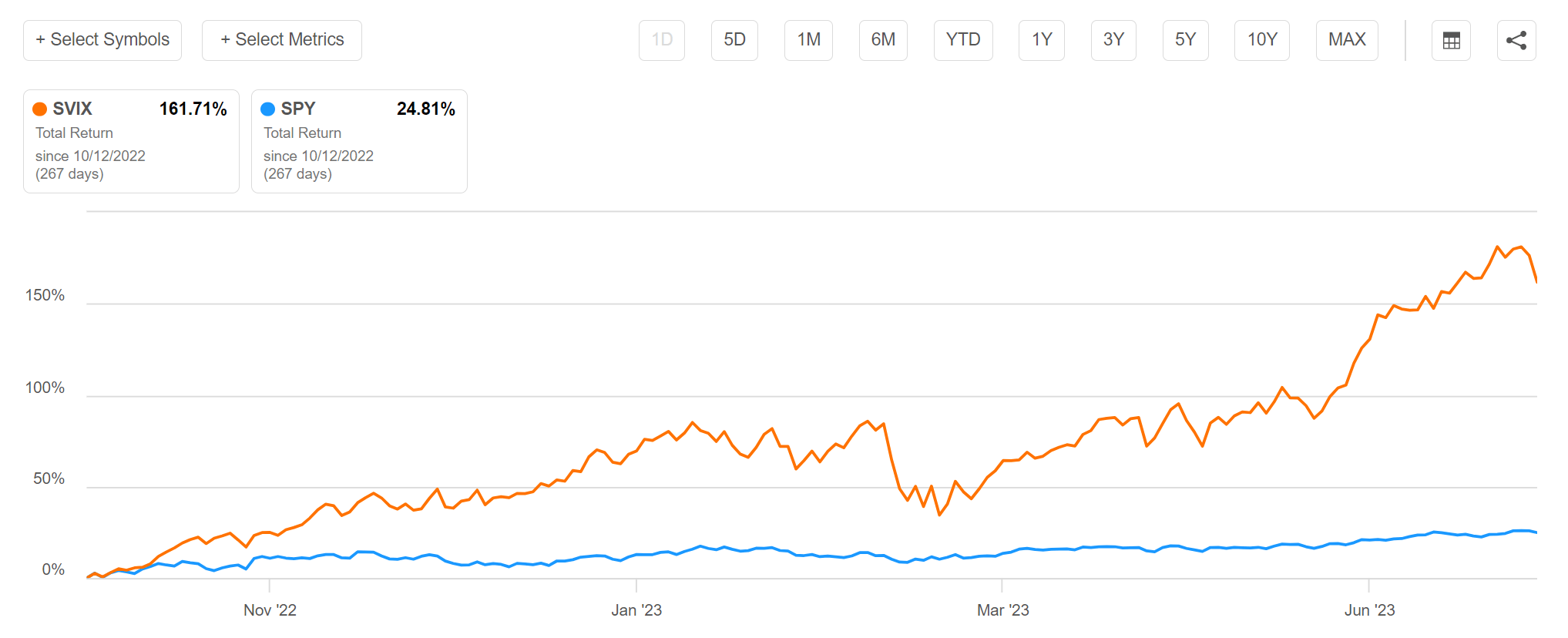Screen dimensions: 1568x638
Task: Add a metric via Select Metrics
Action: click(x=281, y=39)
